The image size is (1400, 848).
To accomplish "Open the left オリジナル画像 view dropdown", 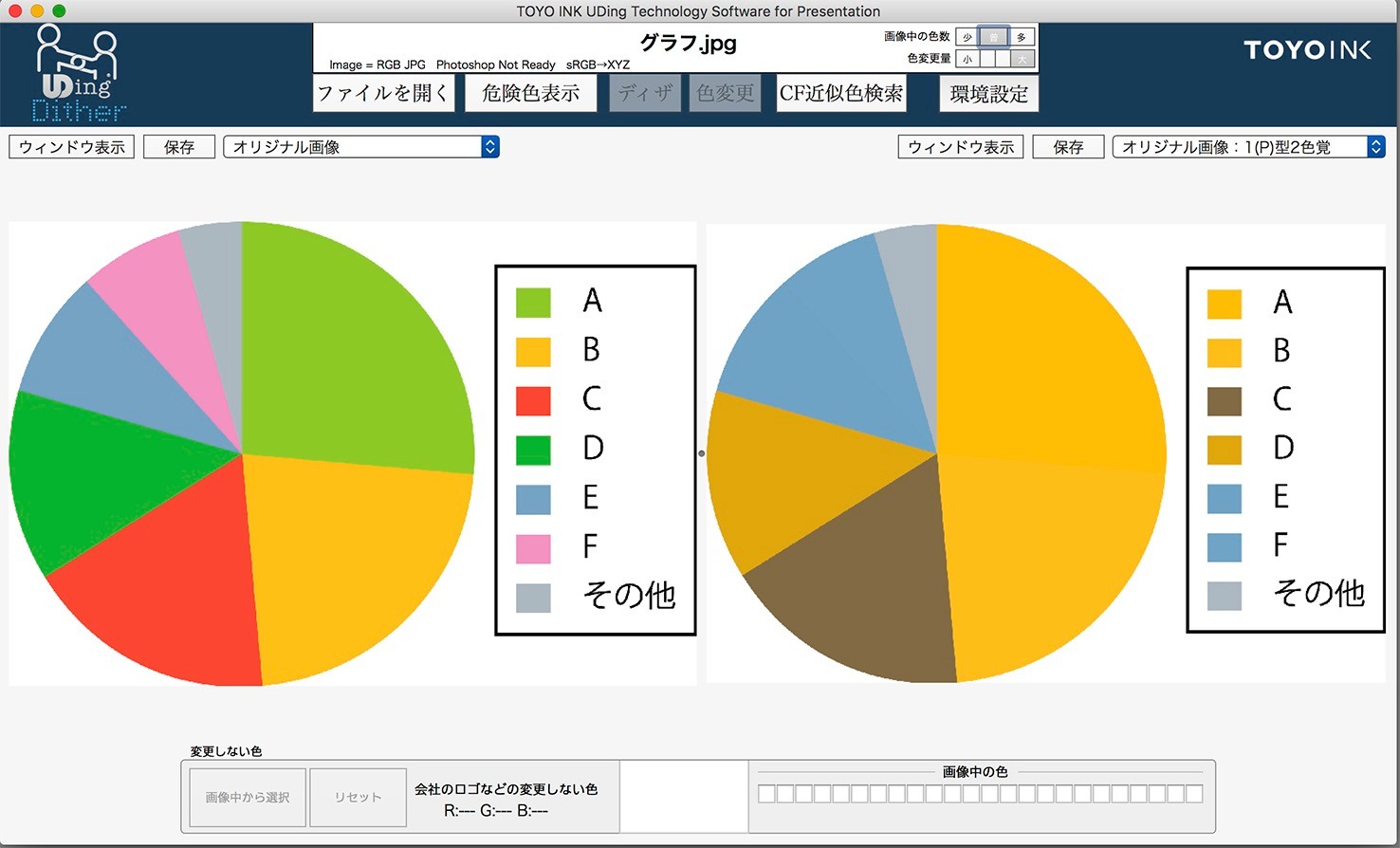I will tap(361, 147).
